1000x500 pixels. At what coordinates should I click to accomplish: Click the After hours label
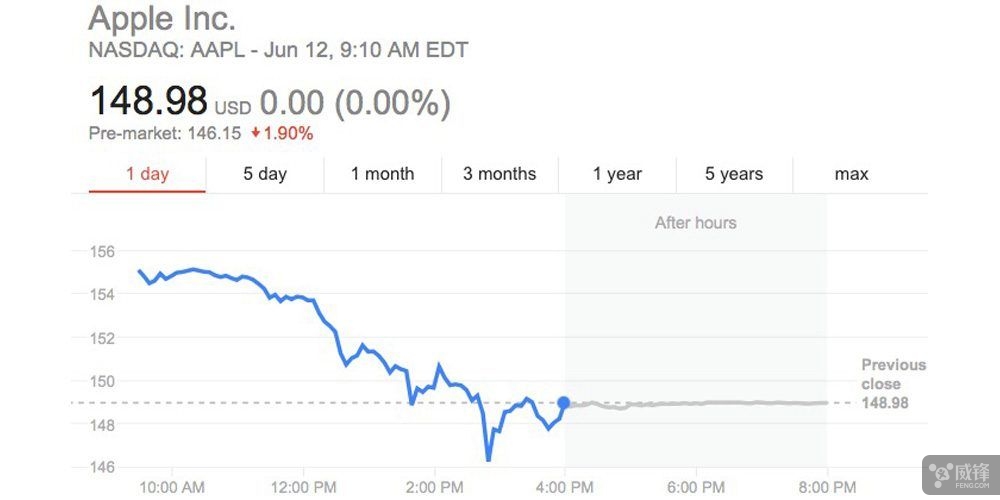[695, 222]
